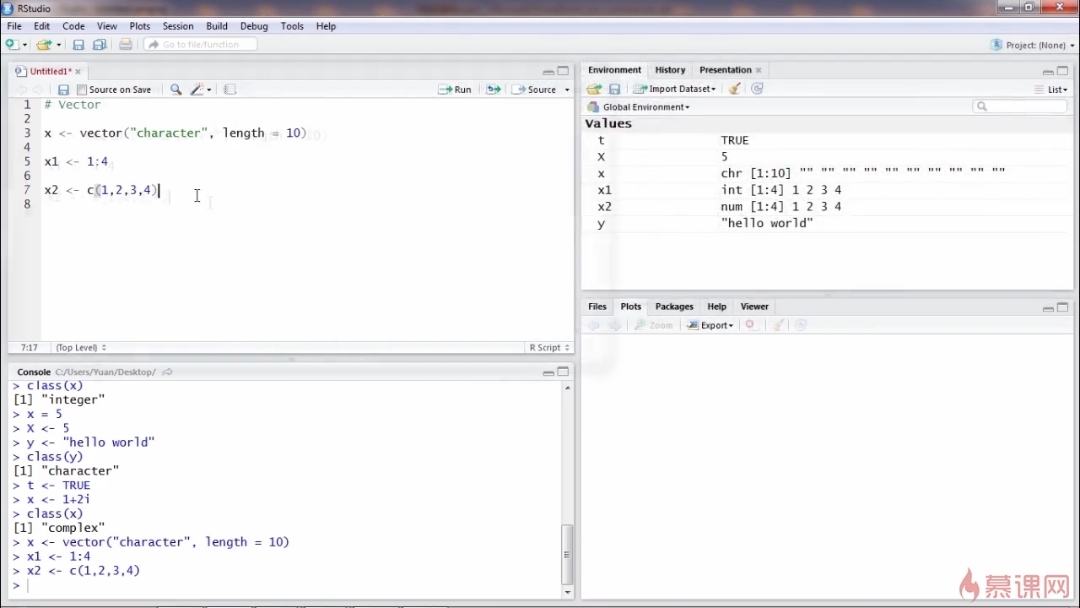
Task: Click the Go to file/function field
Action: point(200,45)
